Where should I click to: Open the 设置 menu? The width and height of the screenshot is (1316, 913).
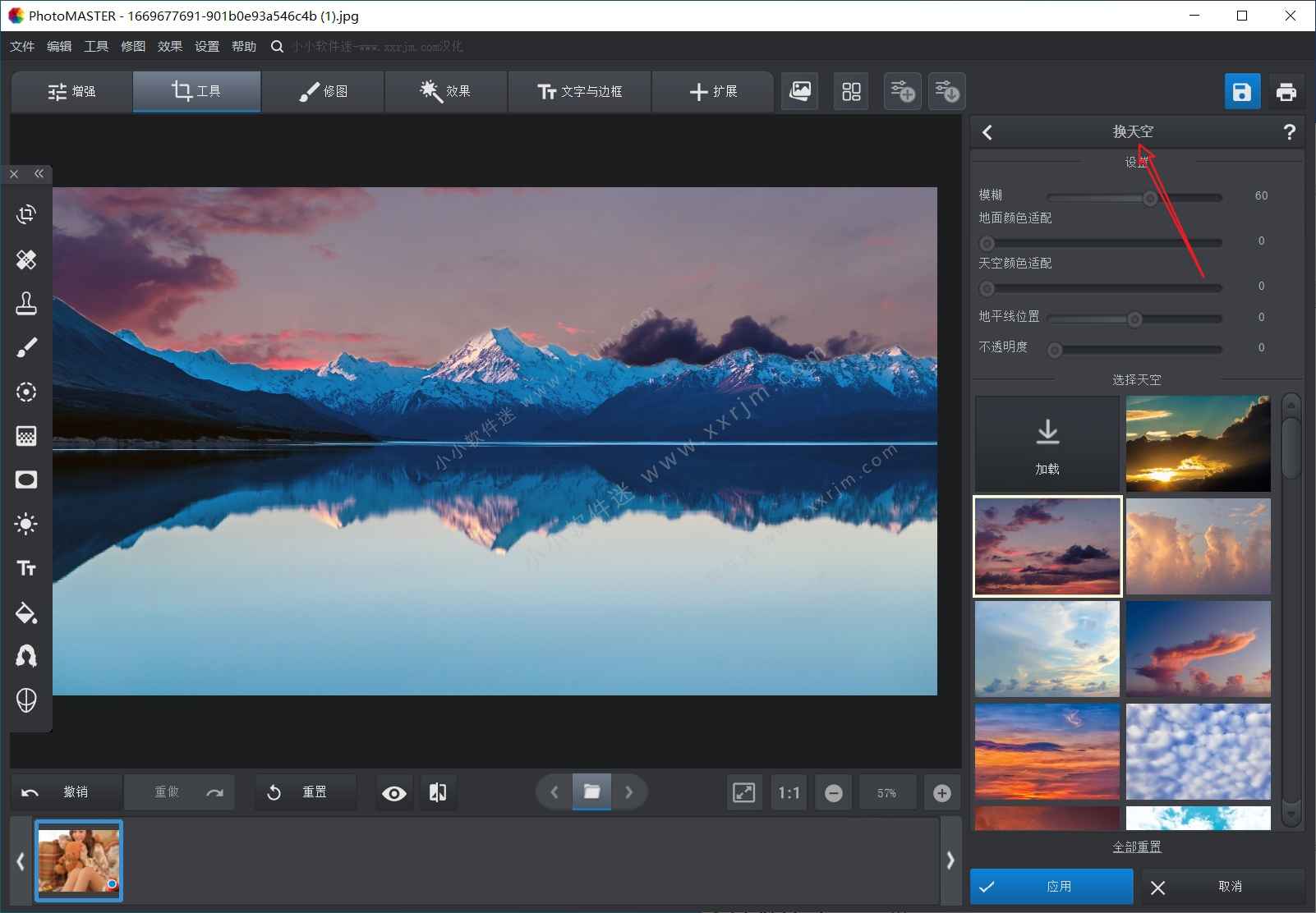click(207, 47)
